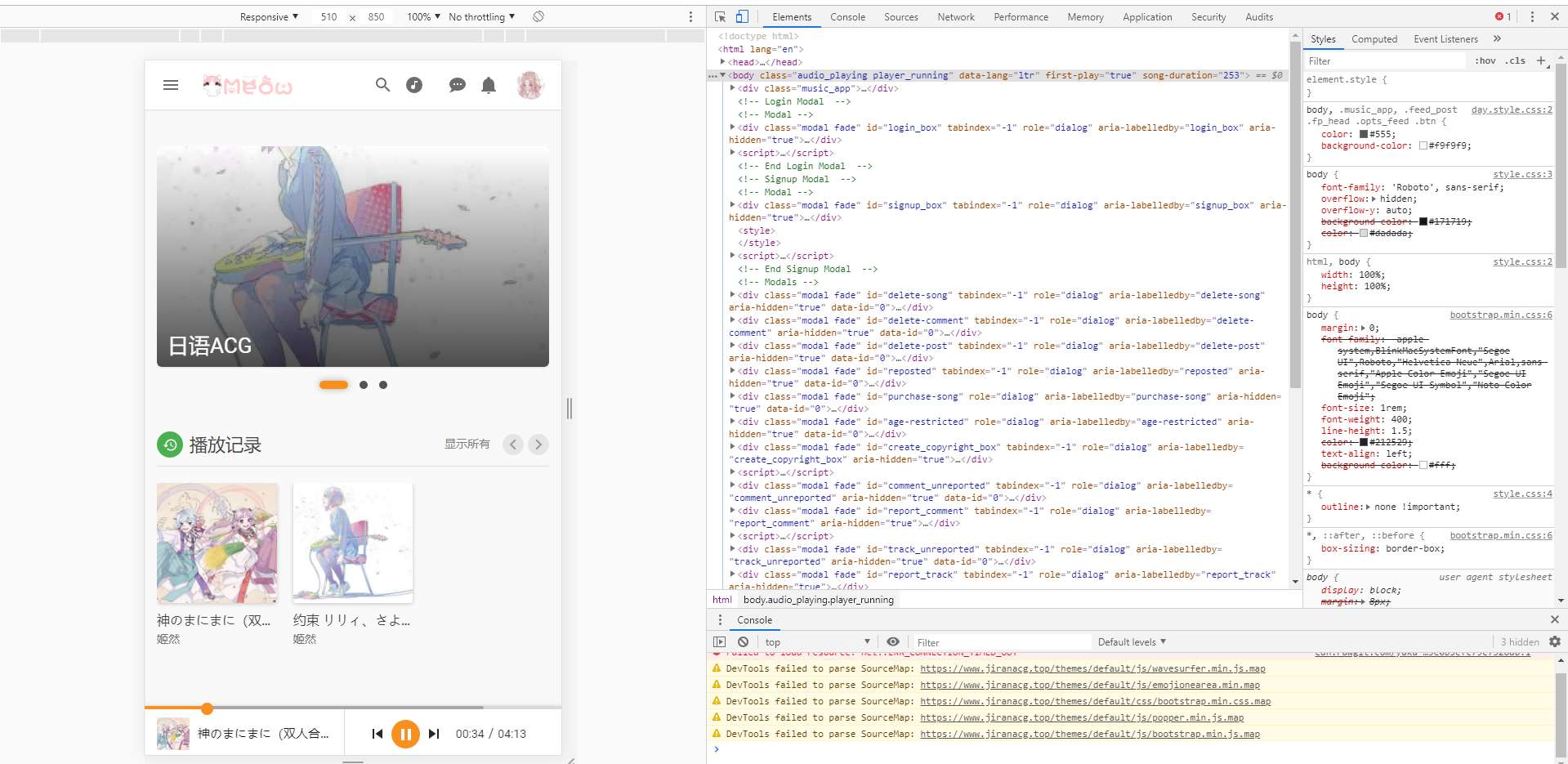The image size is (1568, 764).
Task: Switch to the Network tab
Action: (955, 16)
